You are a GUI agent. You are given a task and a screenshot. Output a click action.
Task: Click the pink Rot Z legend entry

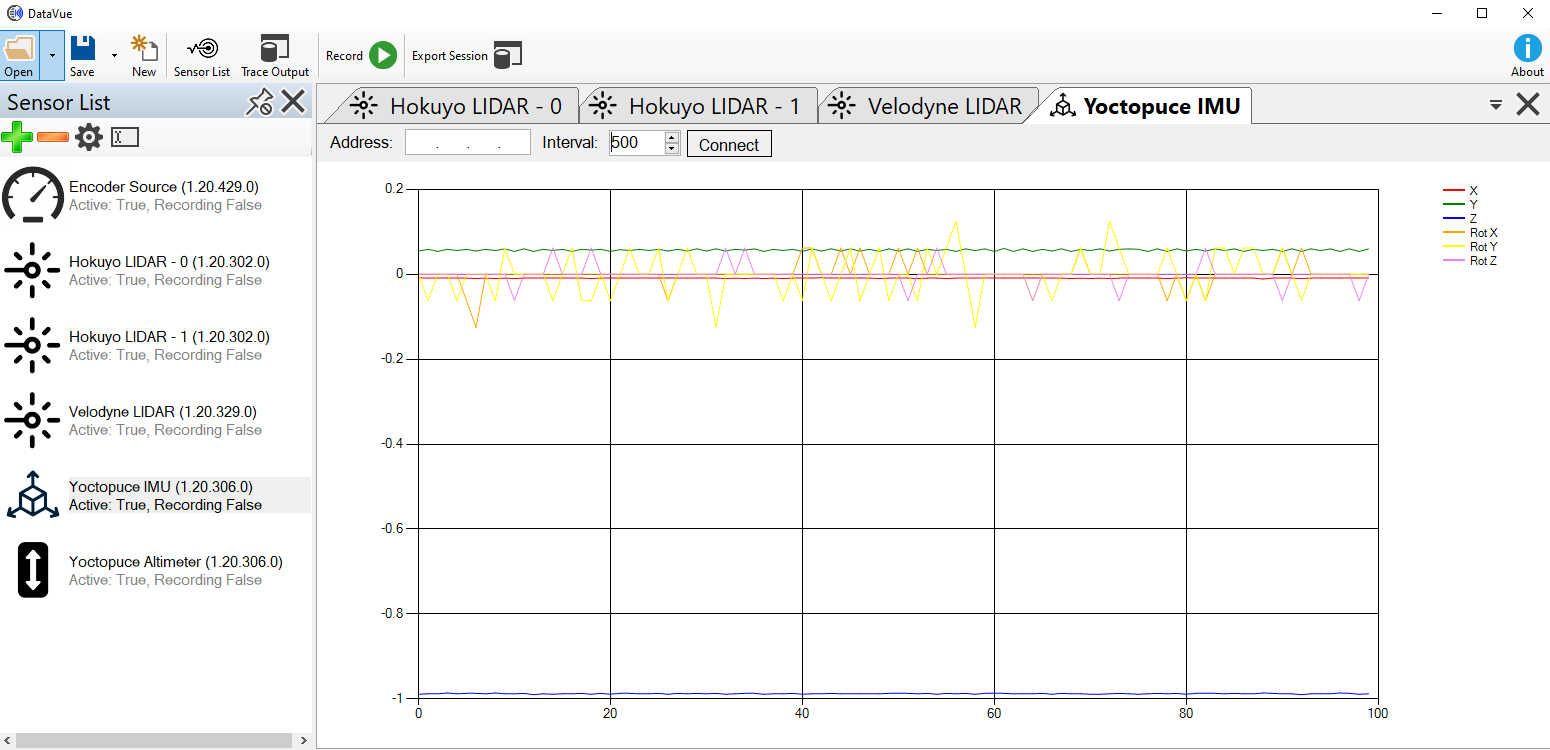coord(1470,260)
